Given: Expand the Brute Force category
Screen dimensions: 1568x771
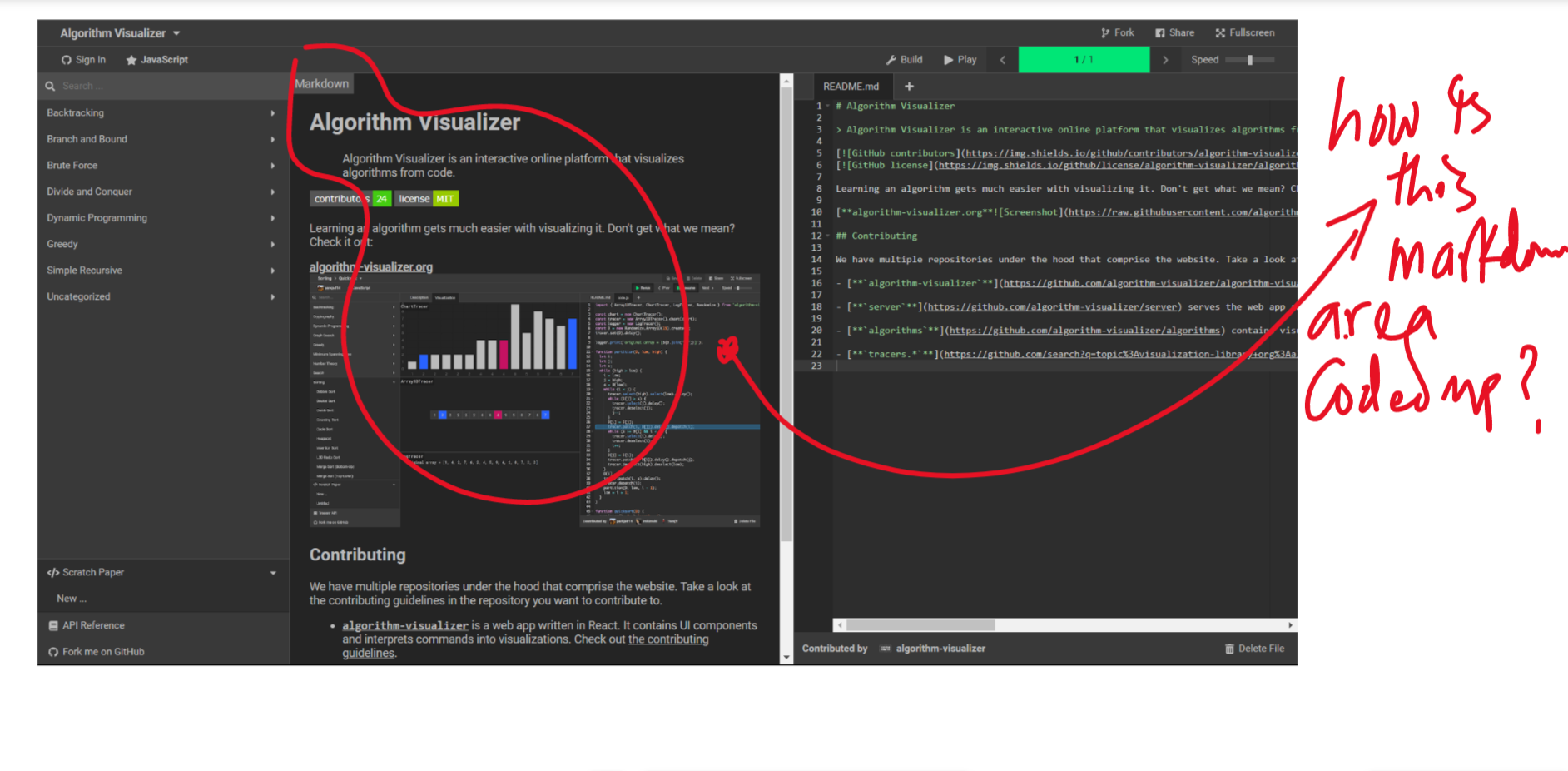Looking at the screenshot, I should point(163,165).
